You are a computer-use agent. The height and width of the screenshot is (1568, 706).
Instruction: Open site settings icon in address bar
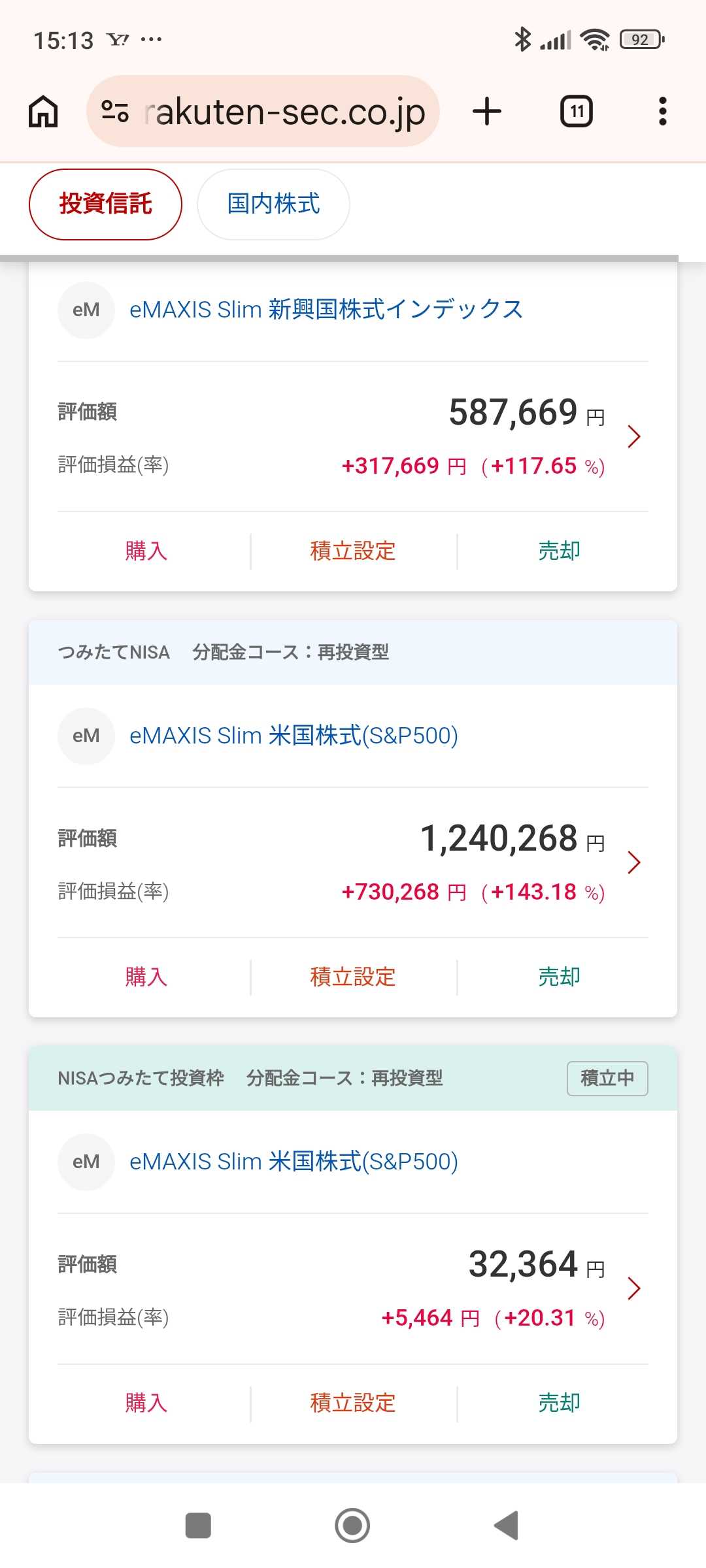click(115, 111)
